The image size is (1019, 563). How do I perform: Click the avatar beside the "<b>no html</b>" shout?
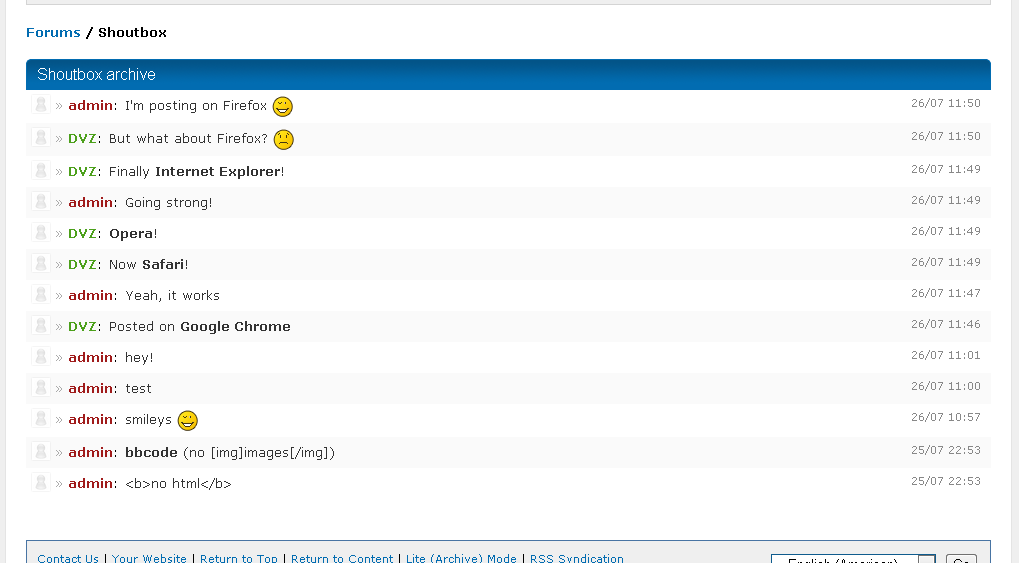pos(40,483)
